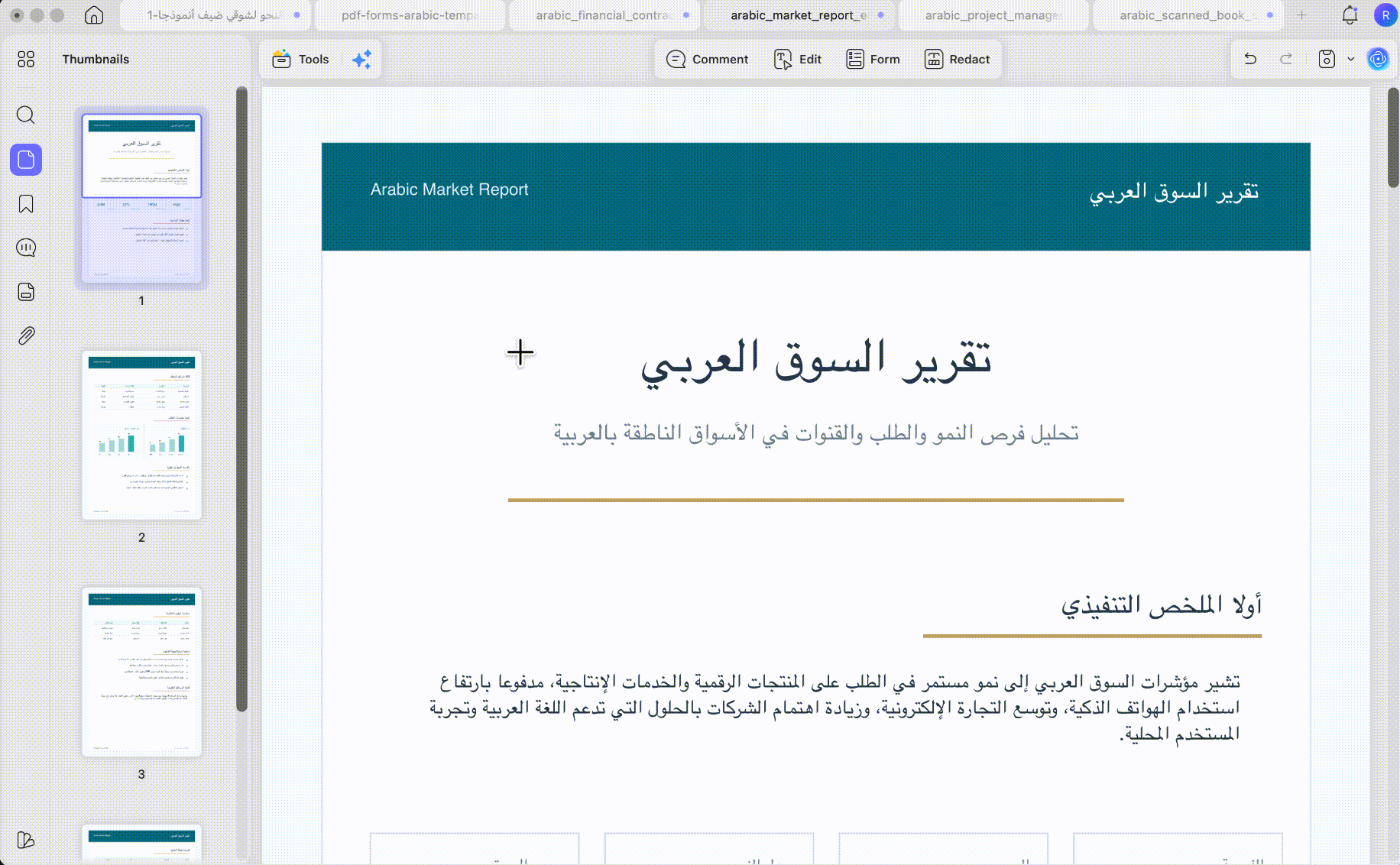Click the thumbnails panel scrollbar

coord(241,399)
